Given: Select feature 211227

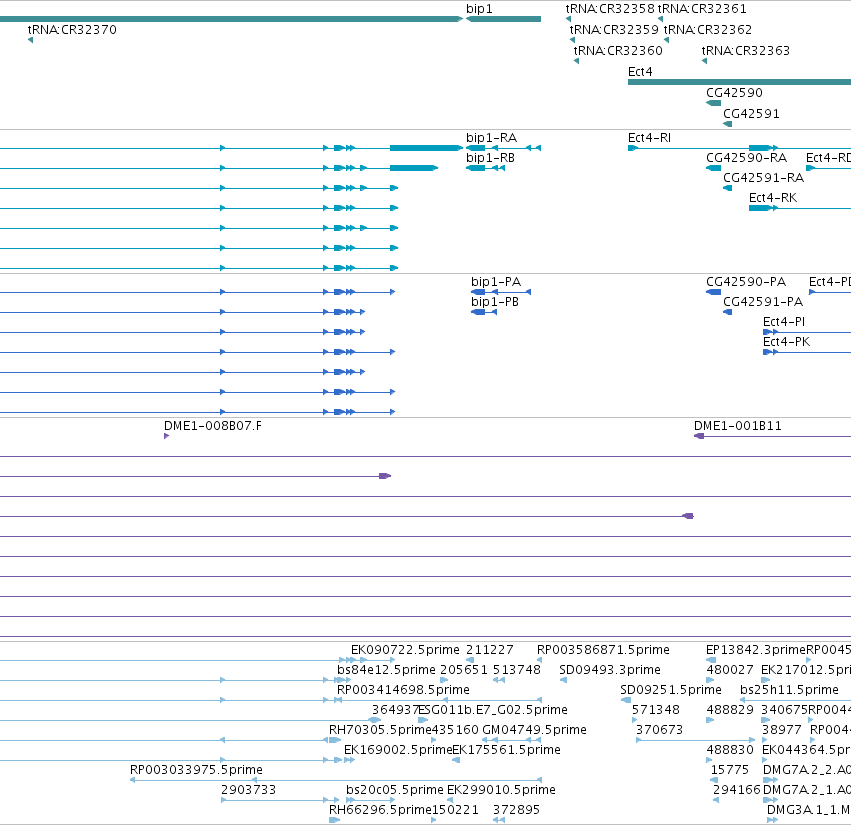Looking at the screenshot, I should (490, 650).
